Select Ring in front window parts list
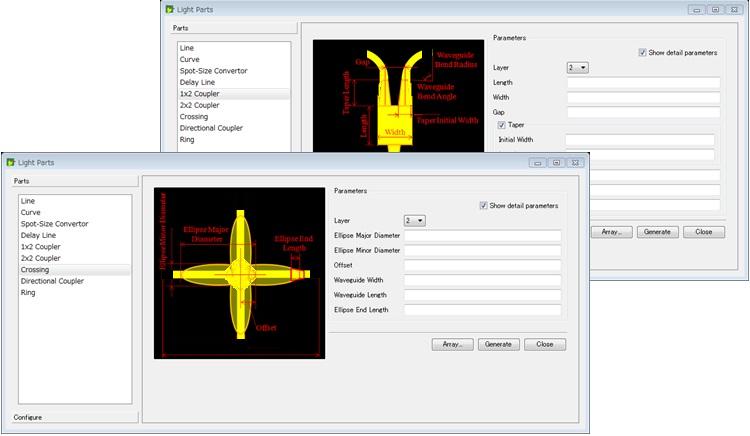The width and height of the screenshot is (750, 436). tap(75, 293)
